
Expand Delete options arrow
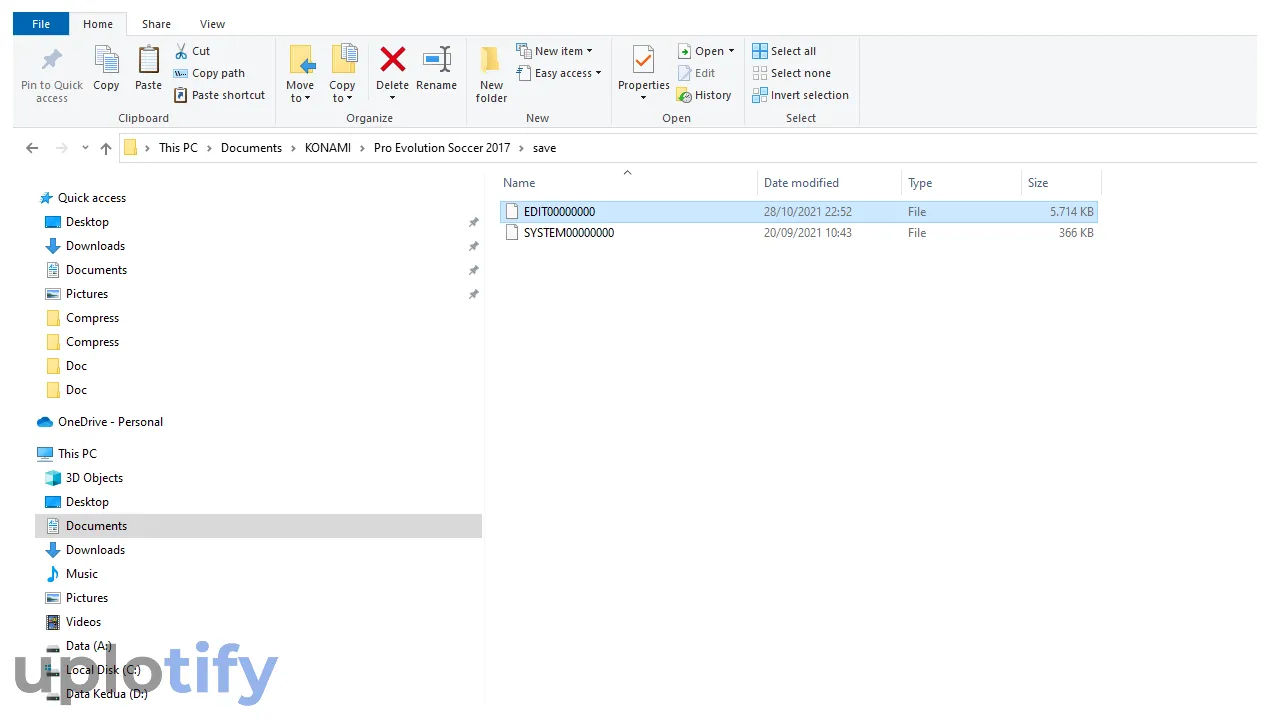[x=392, y=98]
